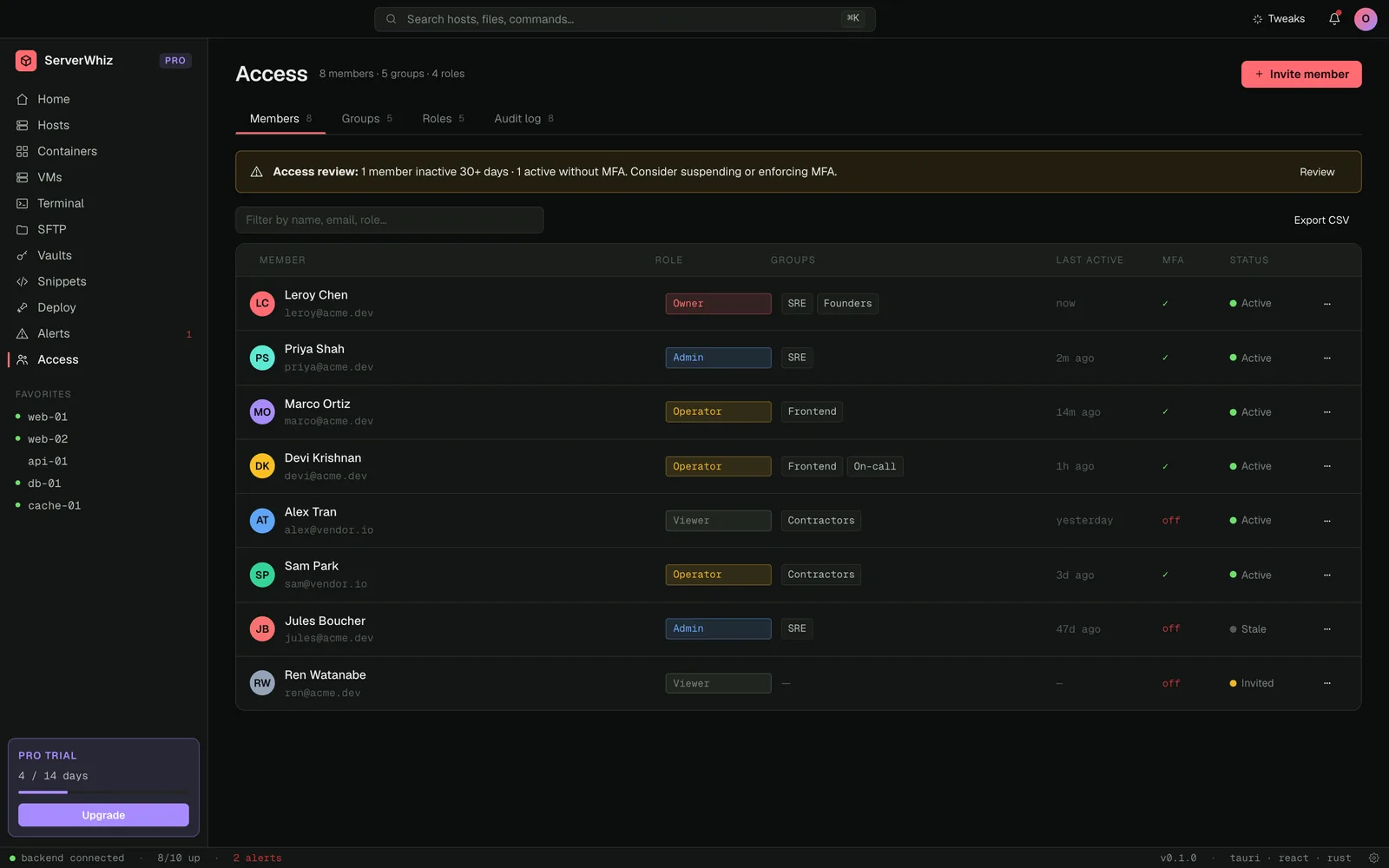The image size is (1389, 868).
Task: Click the 2 alerts status entry
Action: [x=257, y=858]
